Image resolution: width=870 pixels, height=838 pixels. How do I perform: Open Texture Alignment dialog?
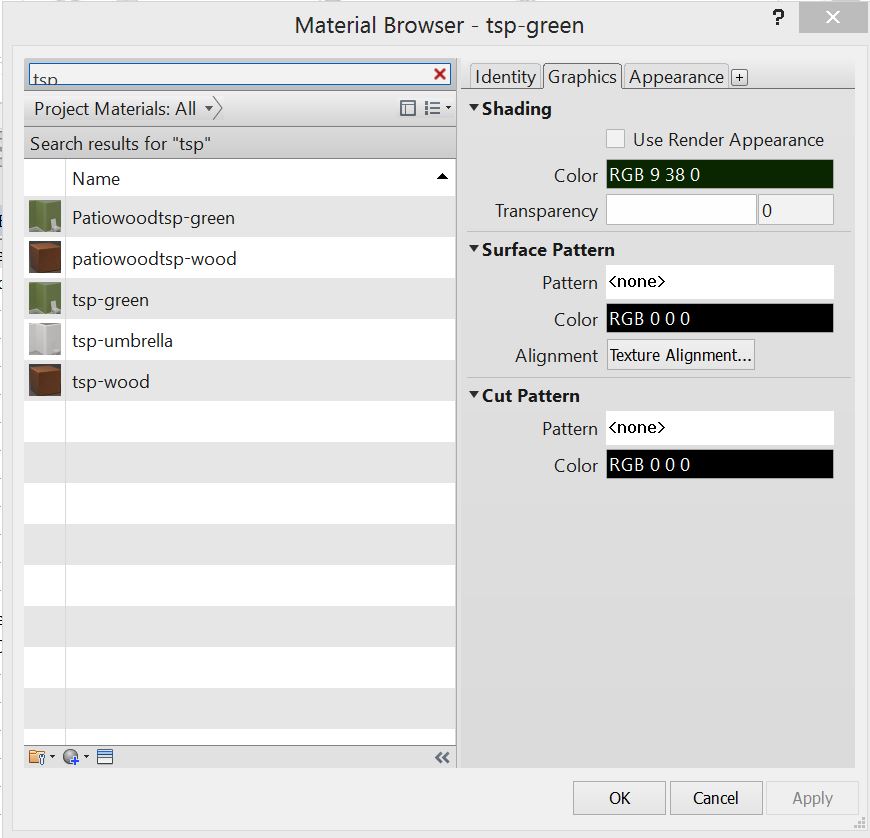(681, 355)
